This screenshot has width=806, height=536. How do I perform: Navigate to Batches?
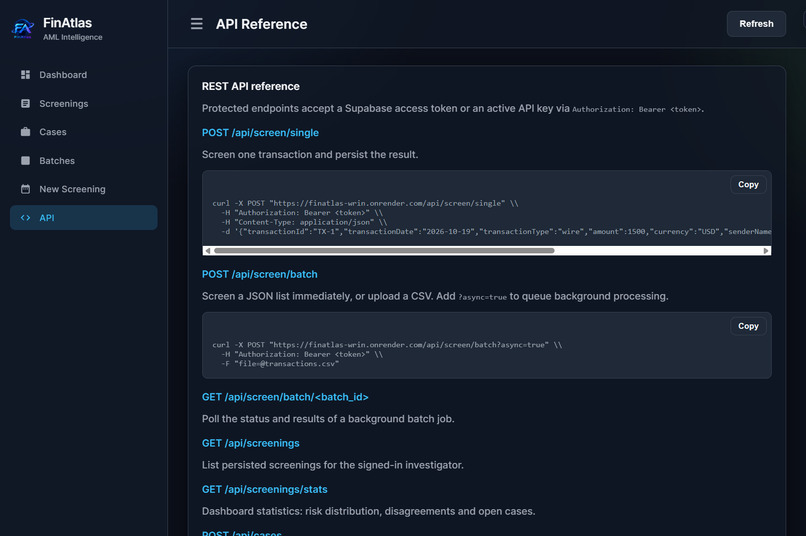pos(84,160)
